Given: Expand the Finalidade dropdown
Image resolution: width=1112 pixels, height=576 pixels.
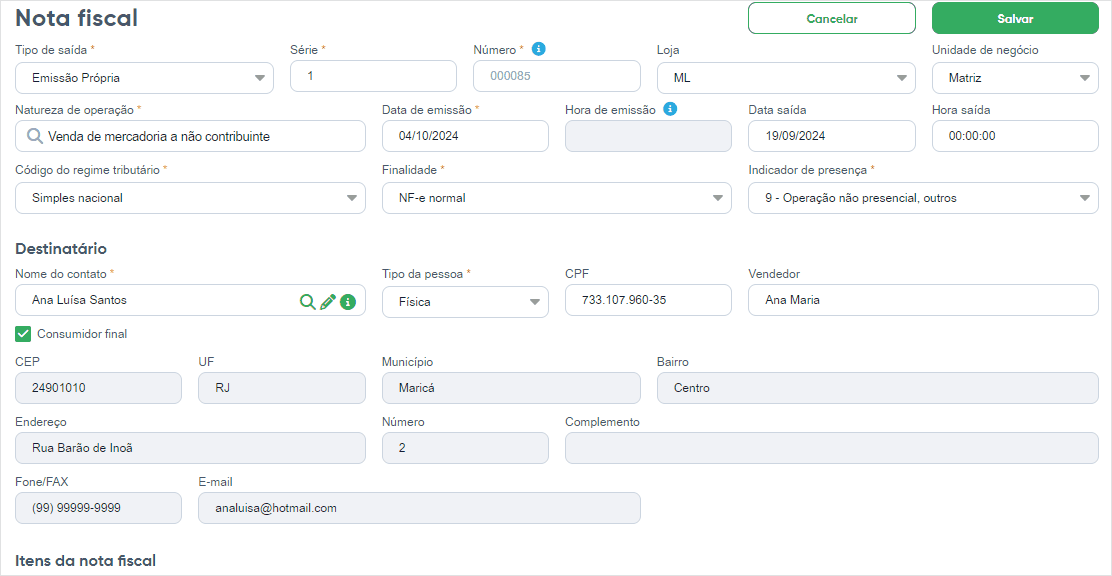Looking at the screenshot, I should click(x=557, y=198).
